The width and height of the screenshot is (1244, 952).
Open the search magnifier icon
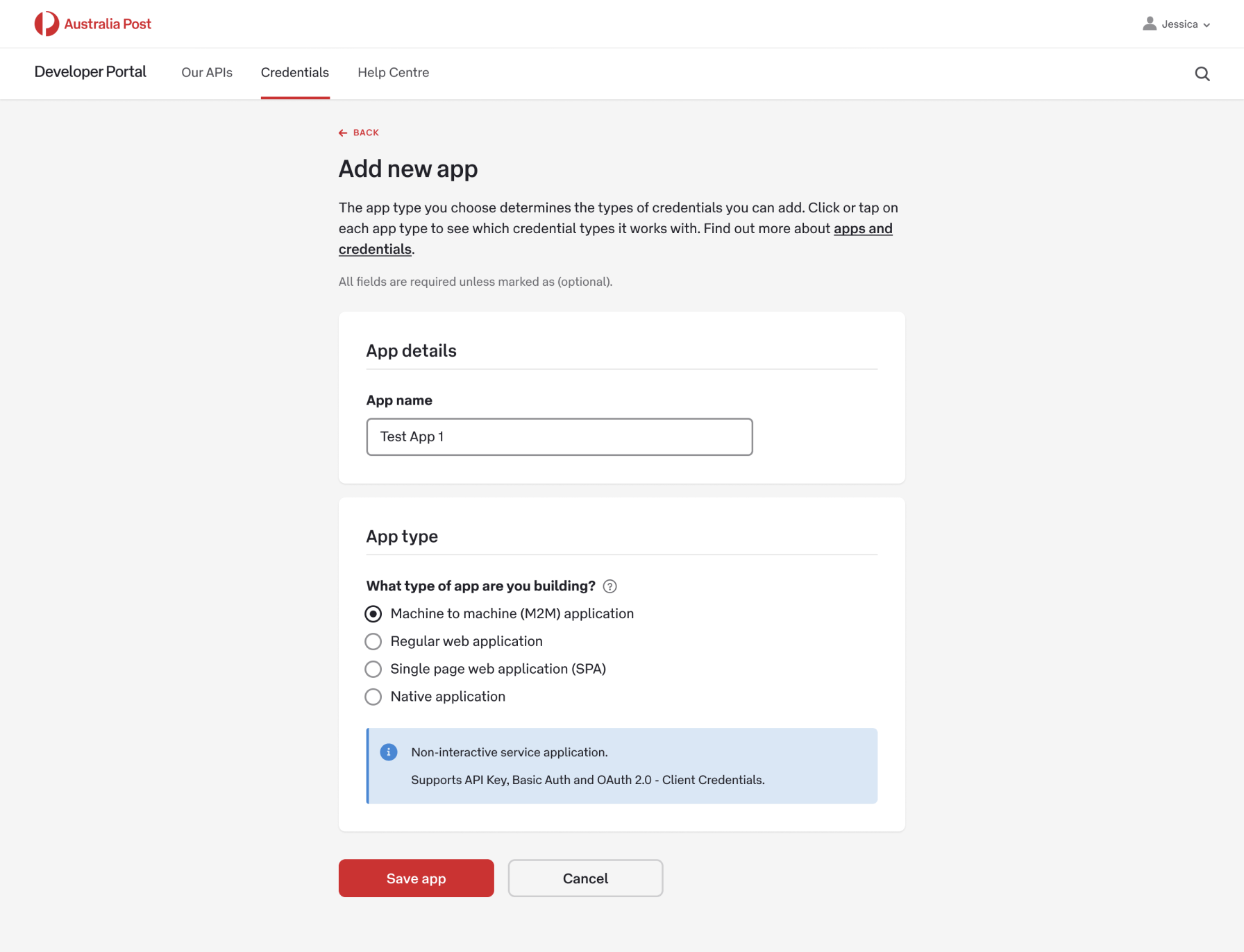(1202, 74)
